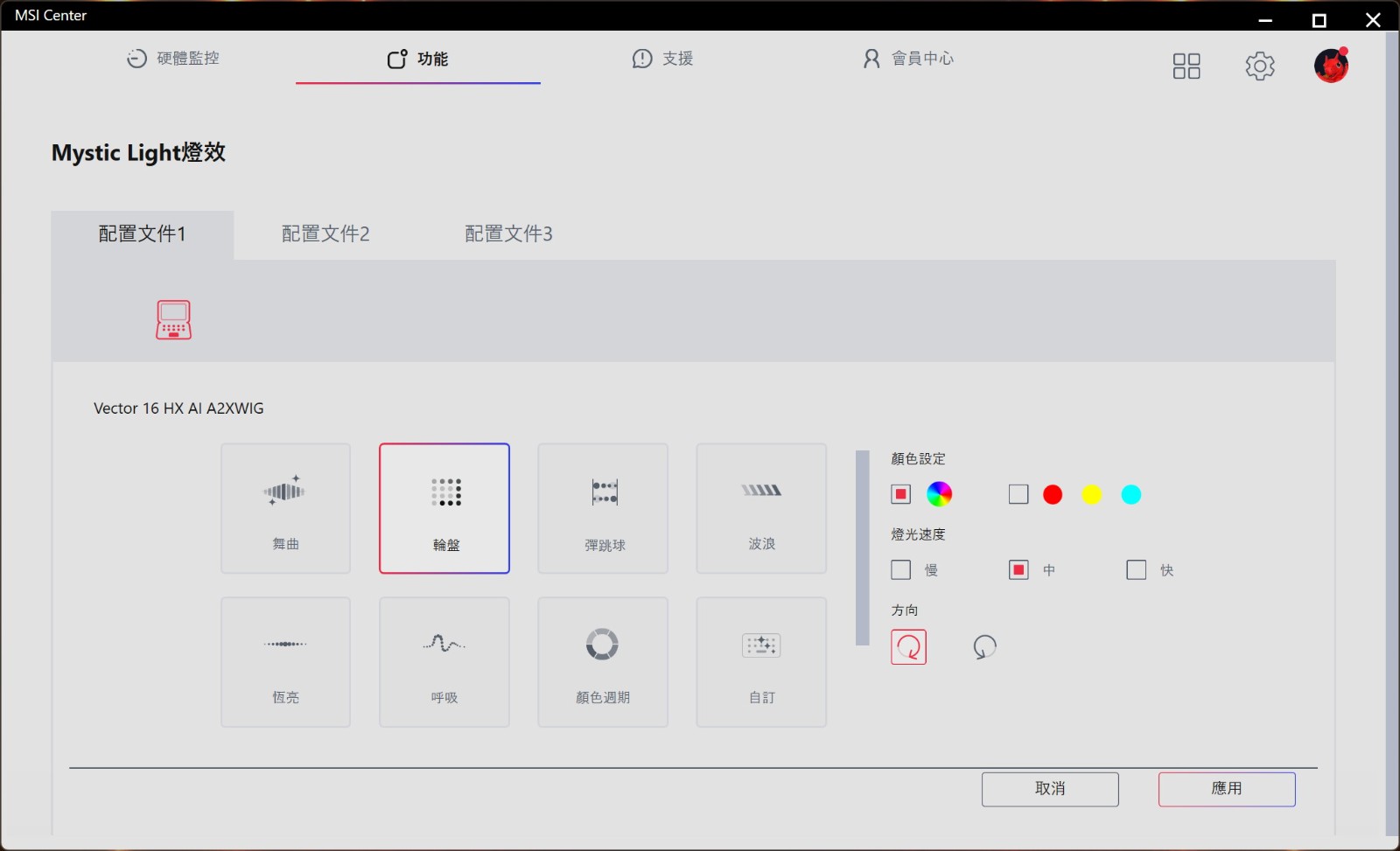1400x851 pixels.
Task: Select the 恆亮 steady lighting effect
Action: (286, 662)
